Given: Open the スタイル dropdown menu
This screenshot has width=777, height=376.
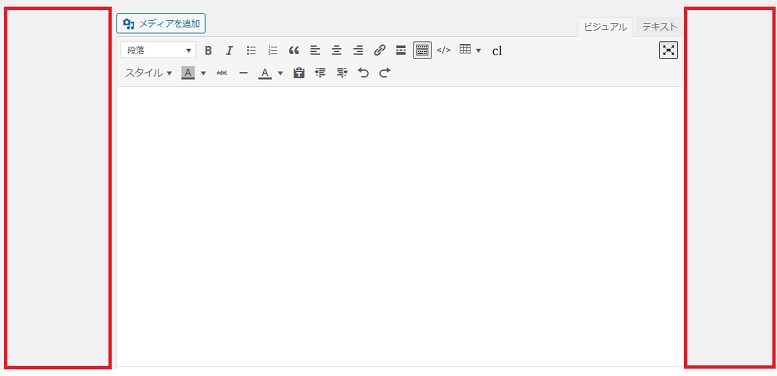Looking at the screenshot, I should (x=148, y=73).
